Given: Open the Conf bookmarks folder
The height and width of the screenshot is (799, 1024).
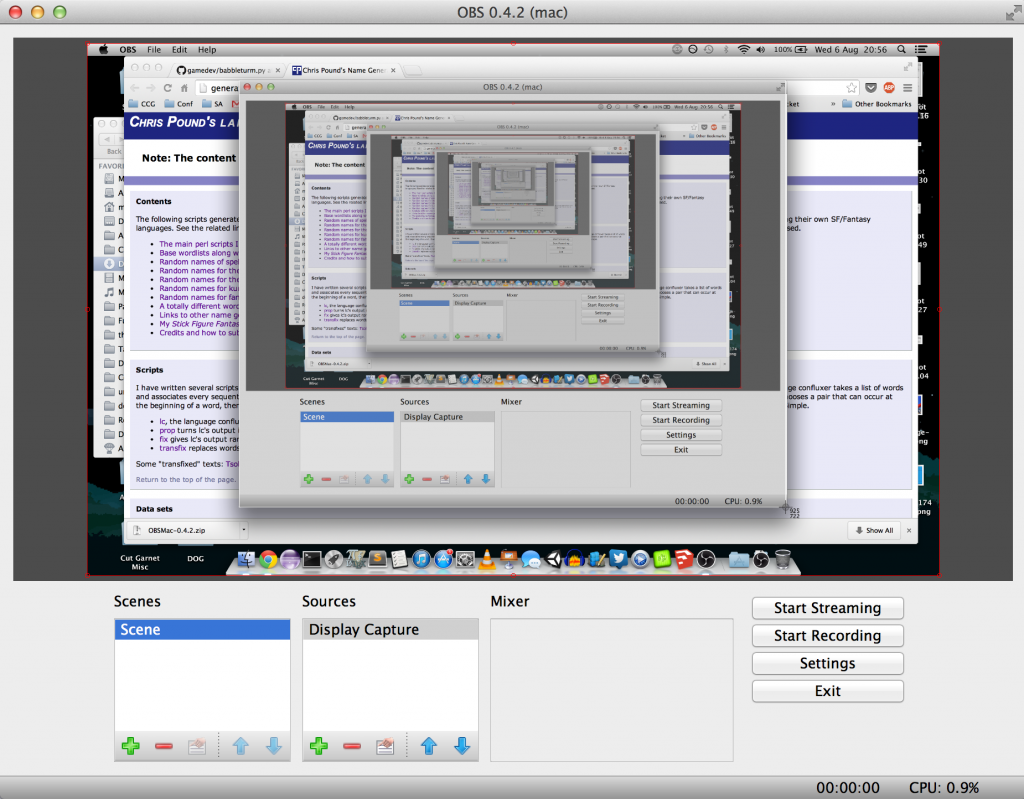Looking at the screenshot, I should [179, 103].
